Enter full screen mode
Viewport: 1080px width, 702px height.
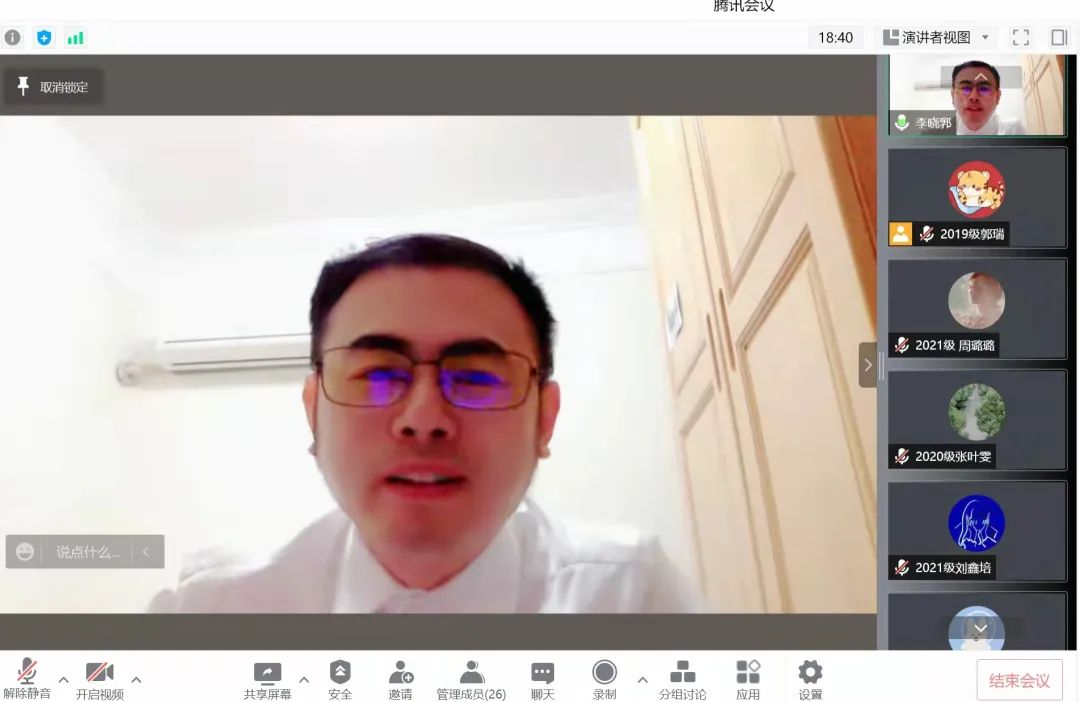[1021, 38]
